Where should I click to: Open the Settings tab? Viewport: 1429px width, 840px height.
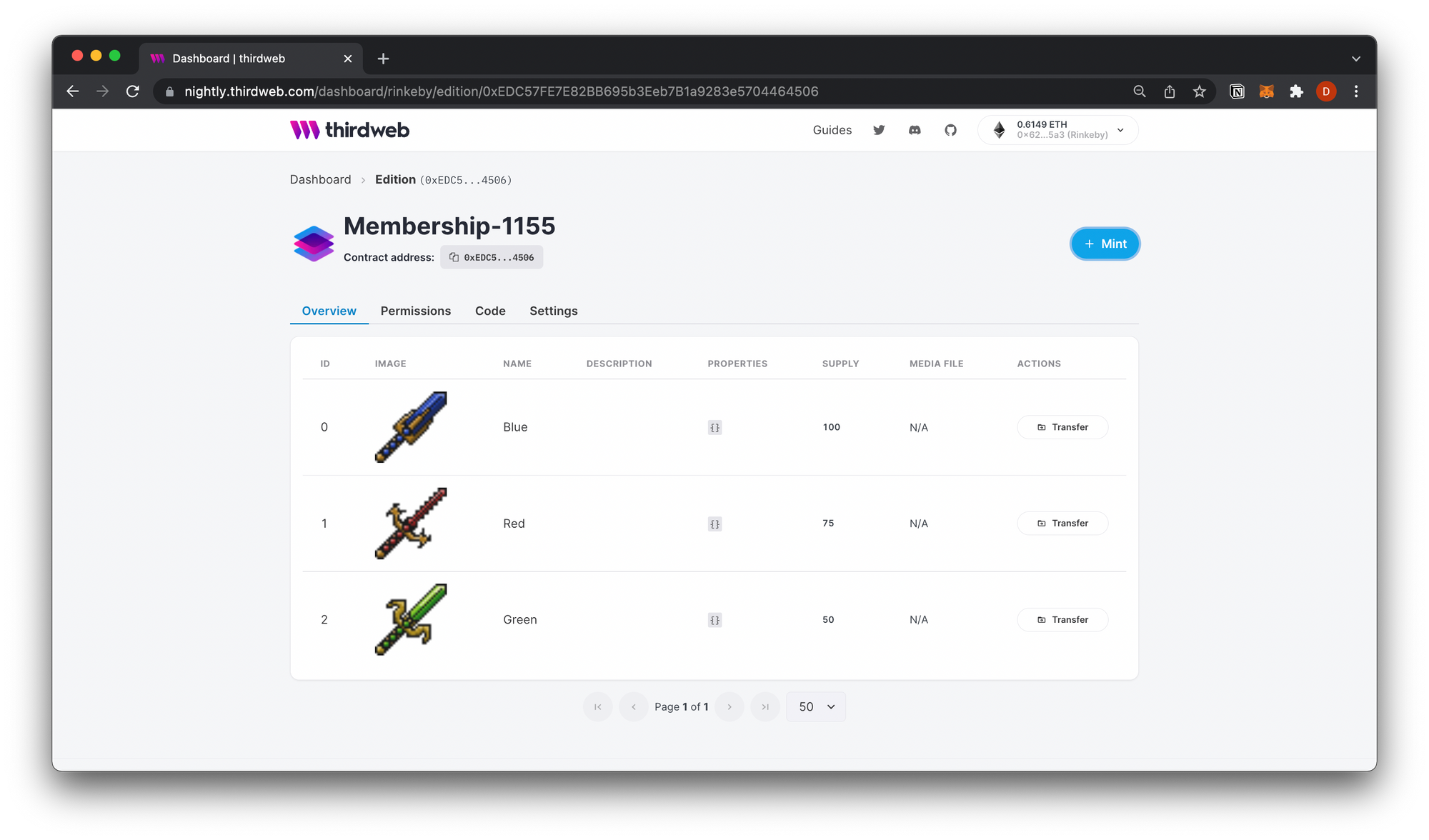tap(553, 311)
